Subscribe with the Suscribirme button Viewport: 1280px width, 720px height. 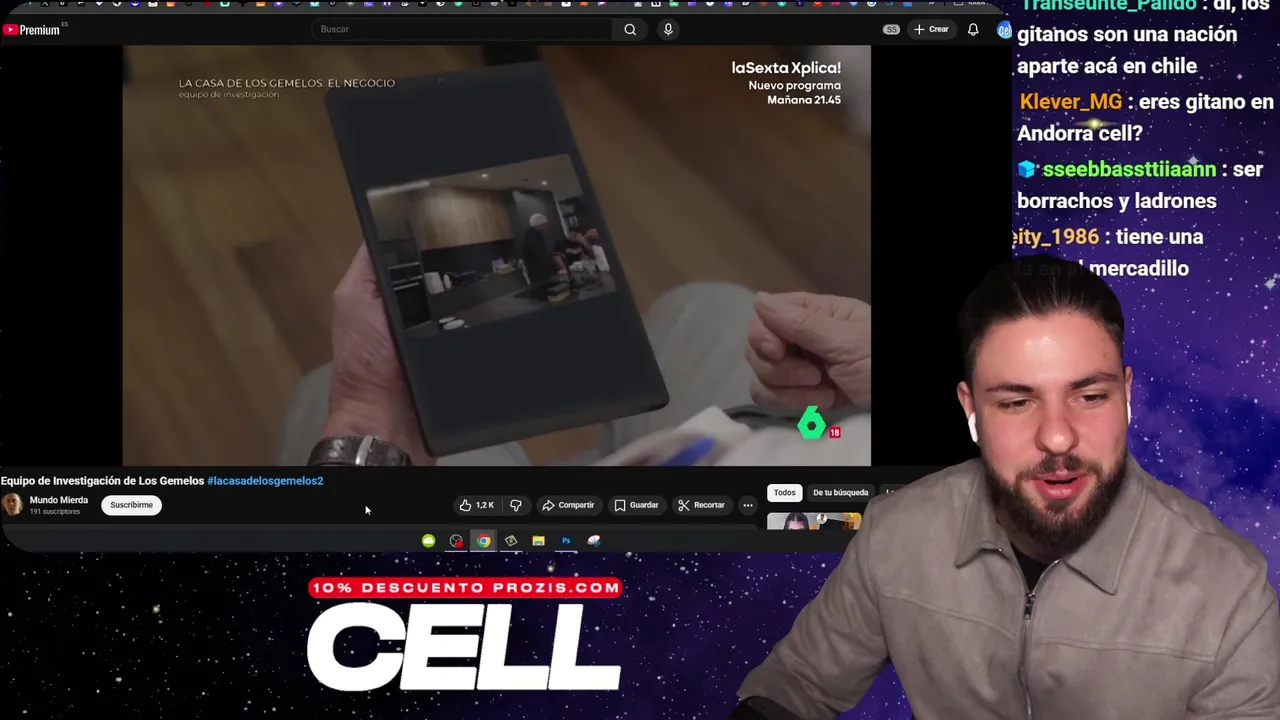click(x=131, y=505)
